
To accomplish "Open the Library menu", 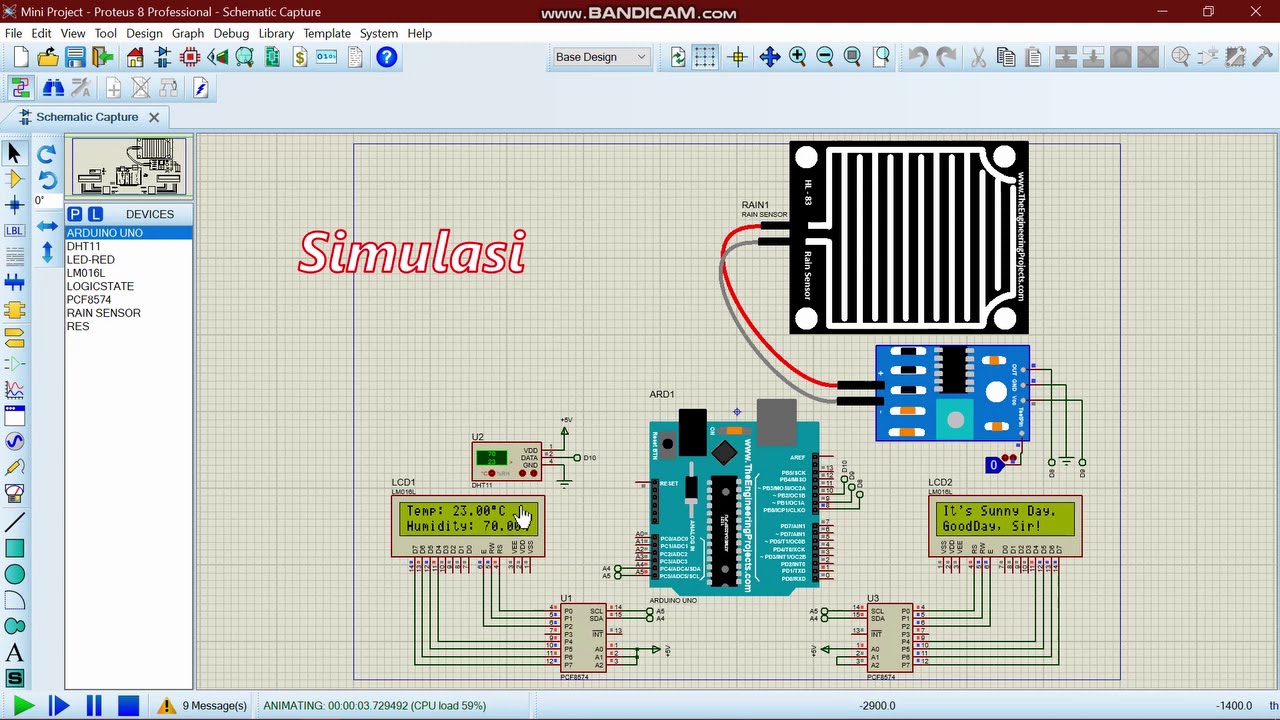I will pyautogui.click(x=276, y=33).
